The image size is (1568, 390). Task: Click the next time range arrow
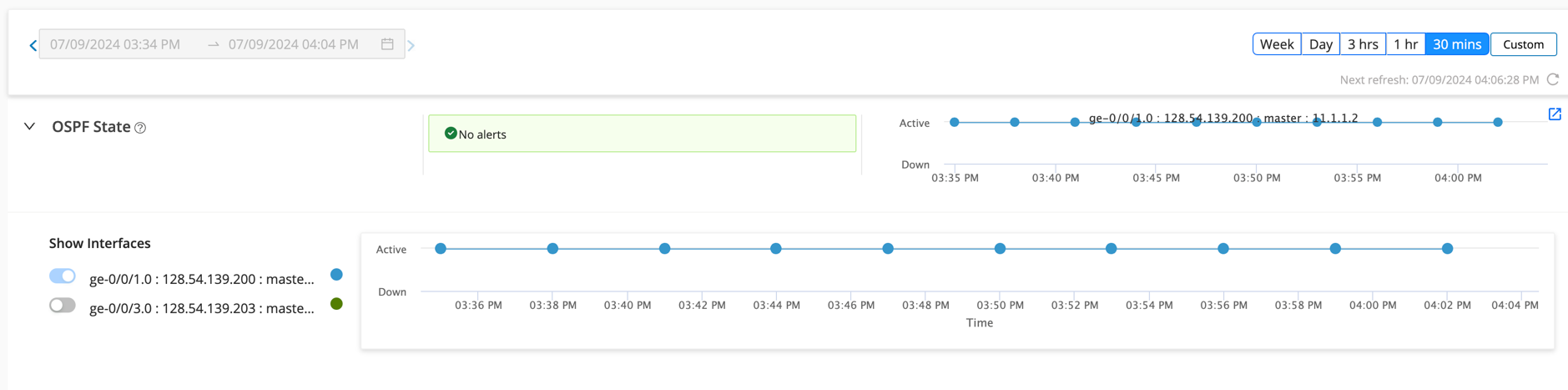tap(411, 45)
